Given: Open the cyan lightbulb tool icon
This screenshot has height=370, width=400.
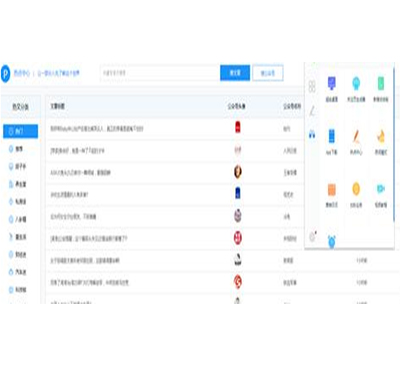Looking at the screenshot, I should [x=356, y=83].
